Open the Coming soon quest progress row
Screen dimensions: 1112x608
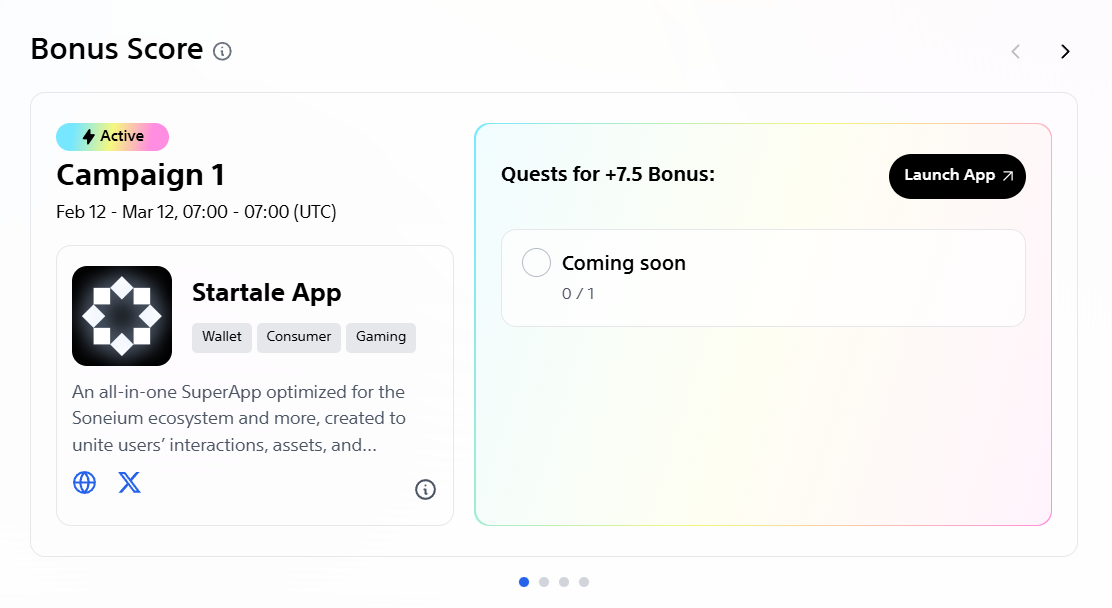(763, 278)
